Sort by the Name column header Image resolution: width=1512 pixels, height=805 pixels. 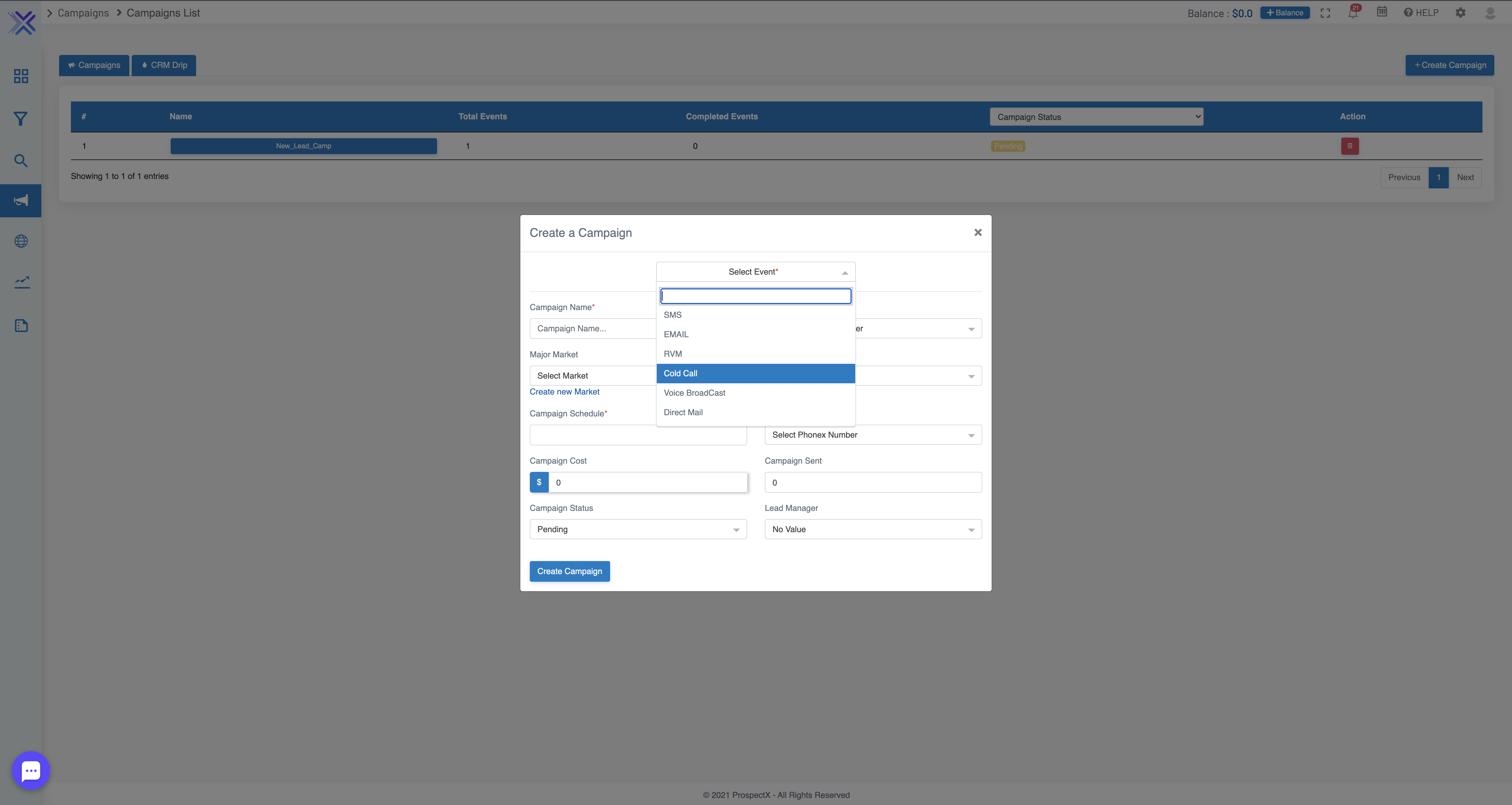(x=181, y=117)
